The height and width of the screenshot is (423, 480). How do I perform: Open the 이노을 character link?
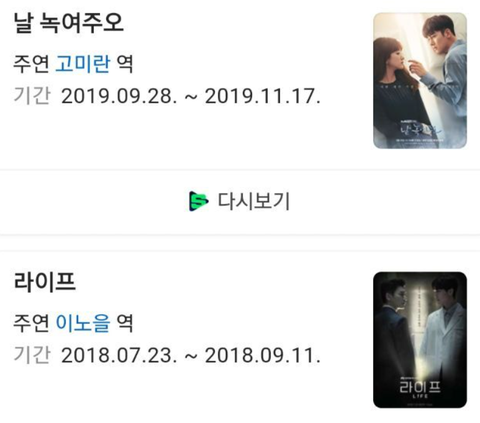(x=83, y=323)
